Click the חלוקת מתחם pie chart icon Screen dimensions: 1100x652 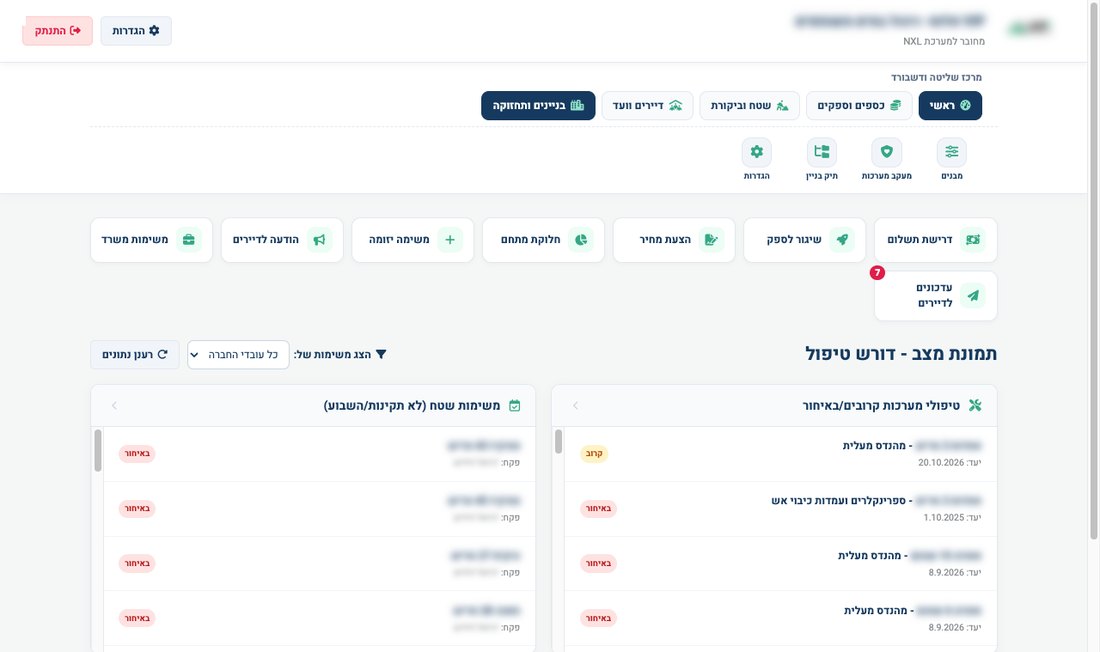pyautogui.click(x=581, y=239)
